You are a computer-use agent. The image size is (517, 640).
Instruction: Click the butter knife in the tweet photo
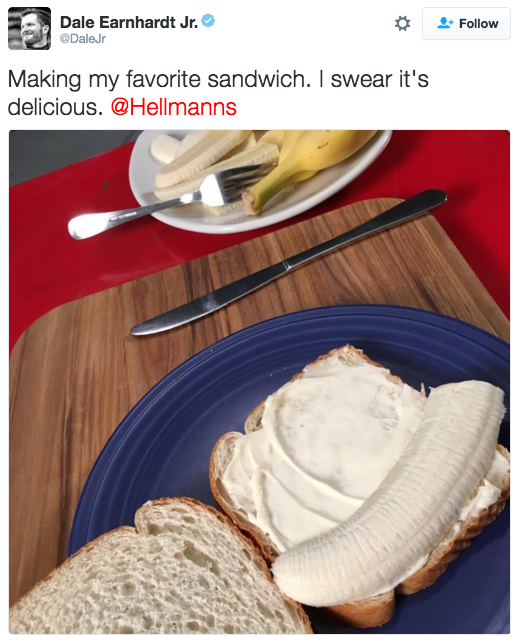[288, 263]
